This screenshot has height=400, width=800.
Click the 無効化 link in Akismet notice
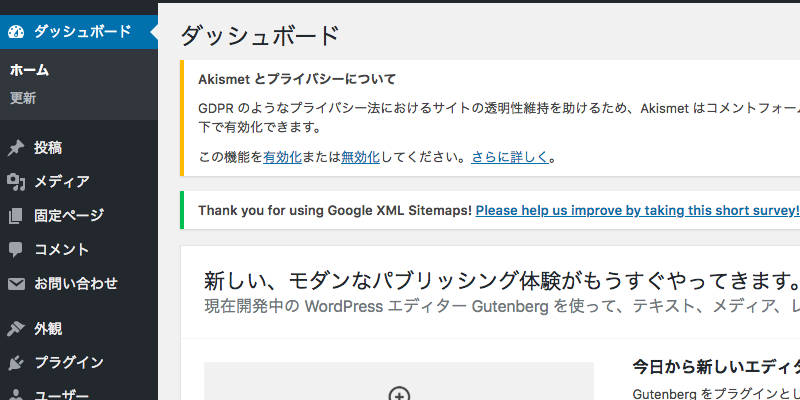pos(360,157)
